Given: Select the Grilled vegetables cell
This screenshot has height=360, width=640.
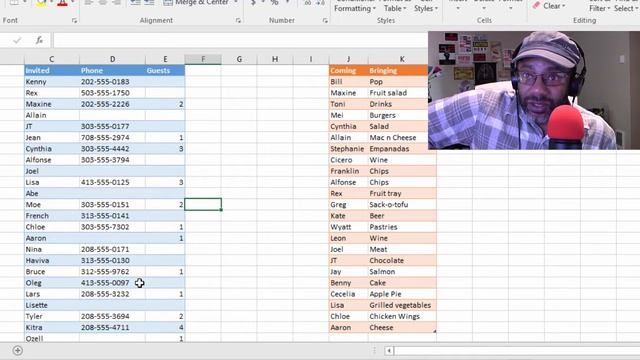Looking at the screenshot, I should pos(402,305).
